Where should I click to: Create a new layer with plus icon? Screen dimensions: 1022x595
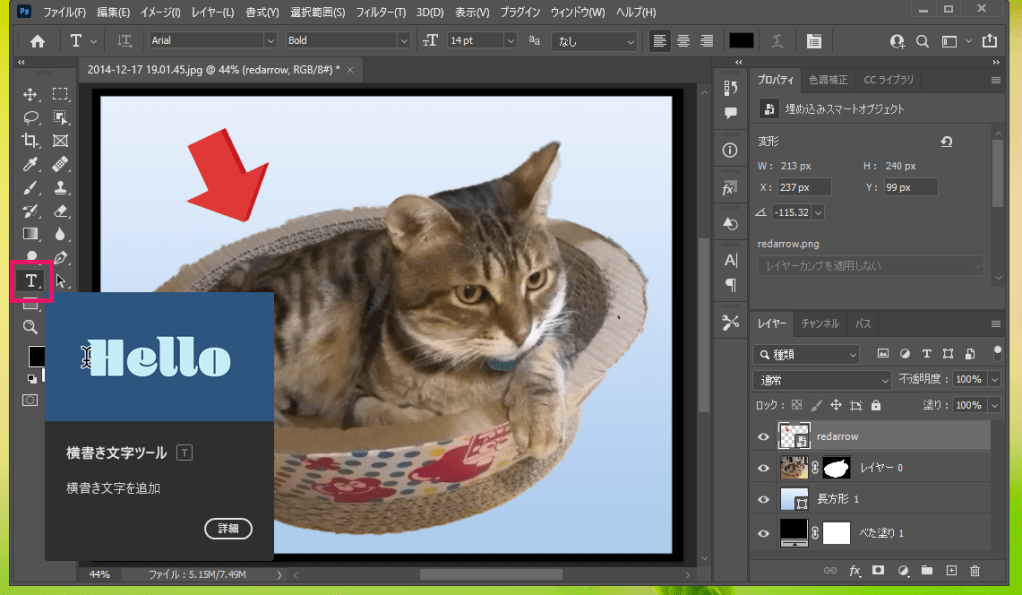pyautogui.click(x=951, y=570)
